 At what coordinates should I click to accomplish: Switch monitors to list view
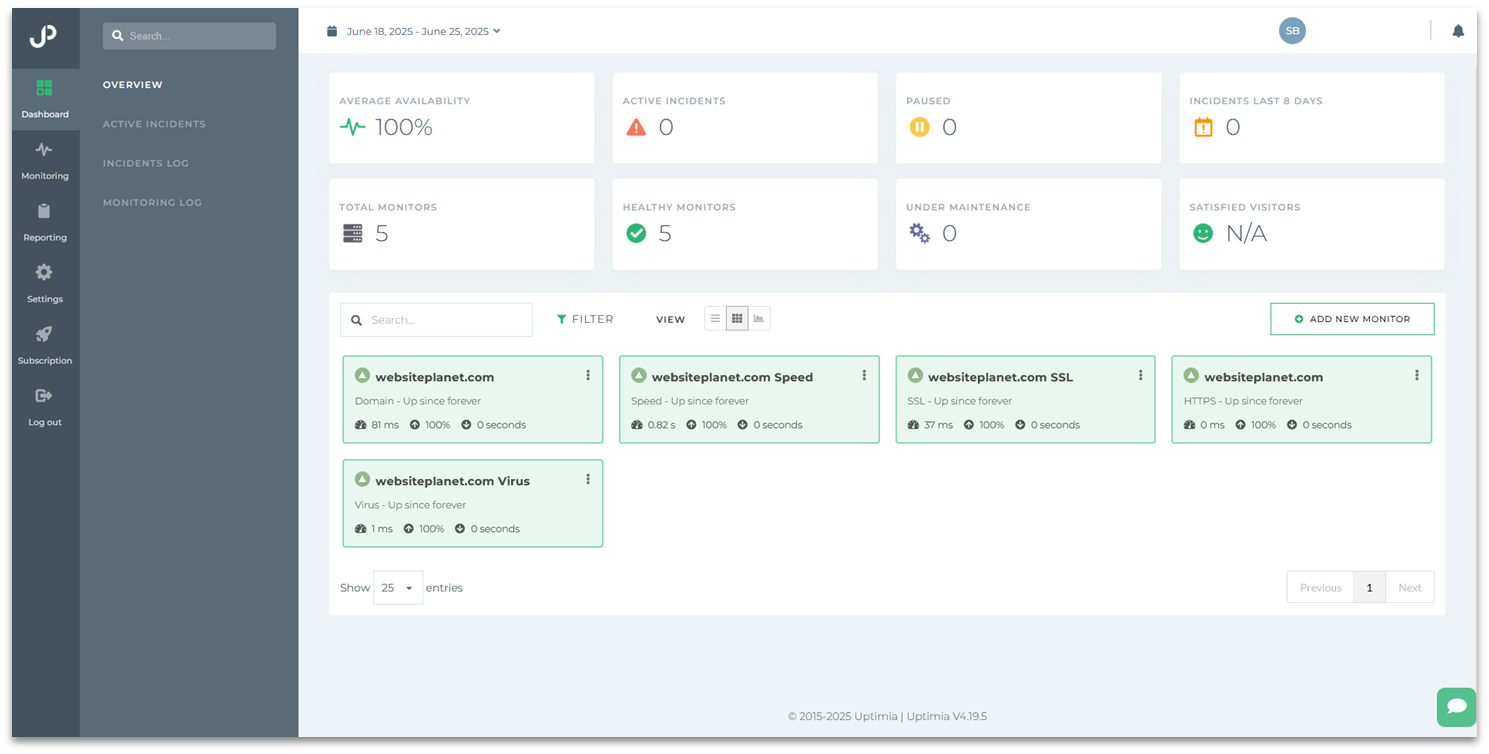715,318
